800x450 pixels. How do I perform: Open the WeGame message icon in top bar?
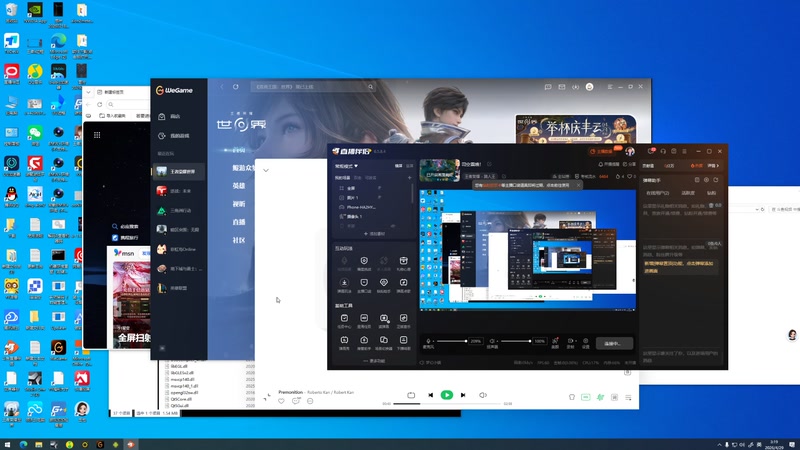(x=548, y=87)
